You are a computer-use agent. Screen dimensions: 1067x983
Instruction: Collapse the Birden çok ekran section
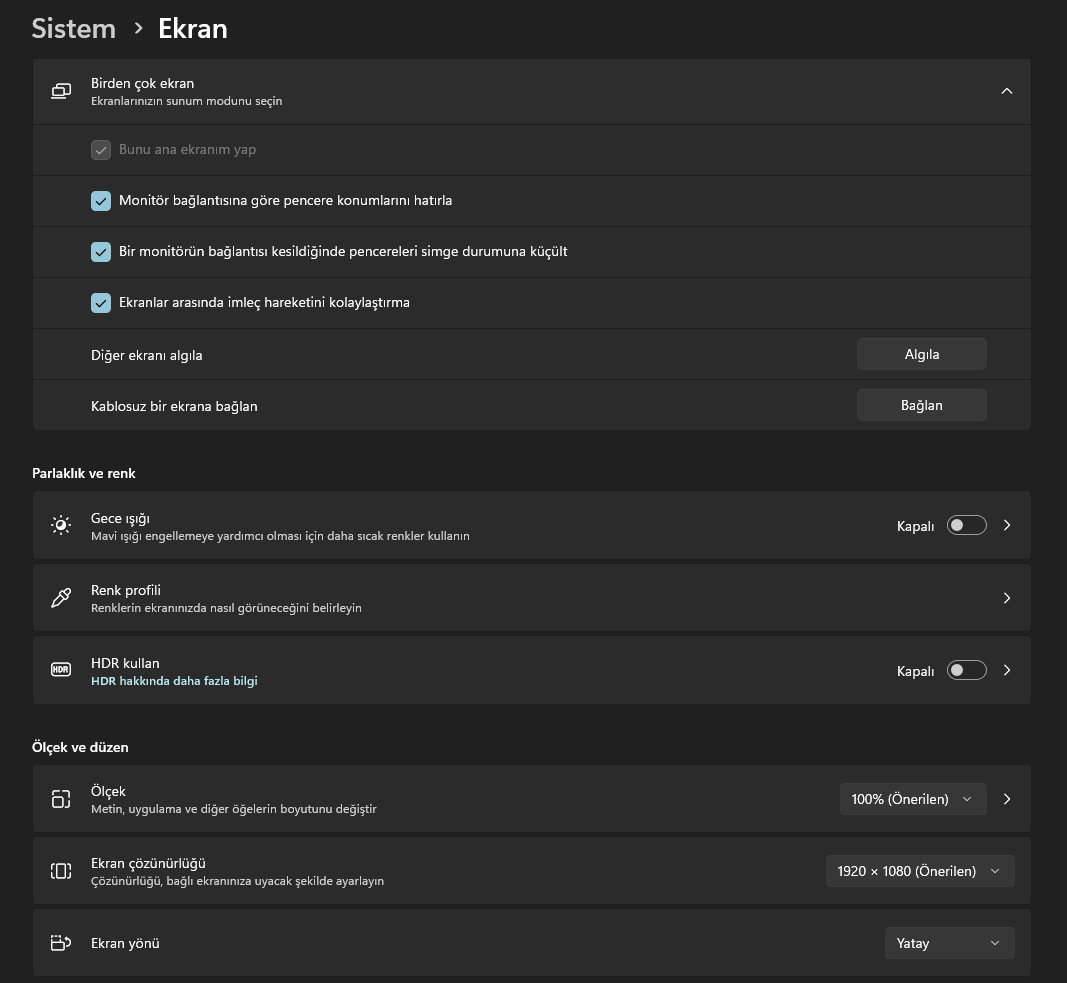[x=1007, y=91]
